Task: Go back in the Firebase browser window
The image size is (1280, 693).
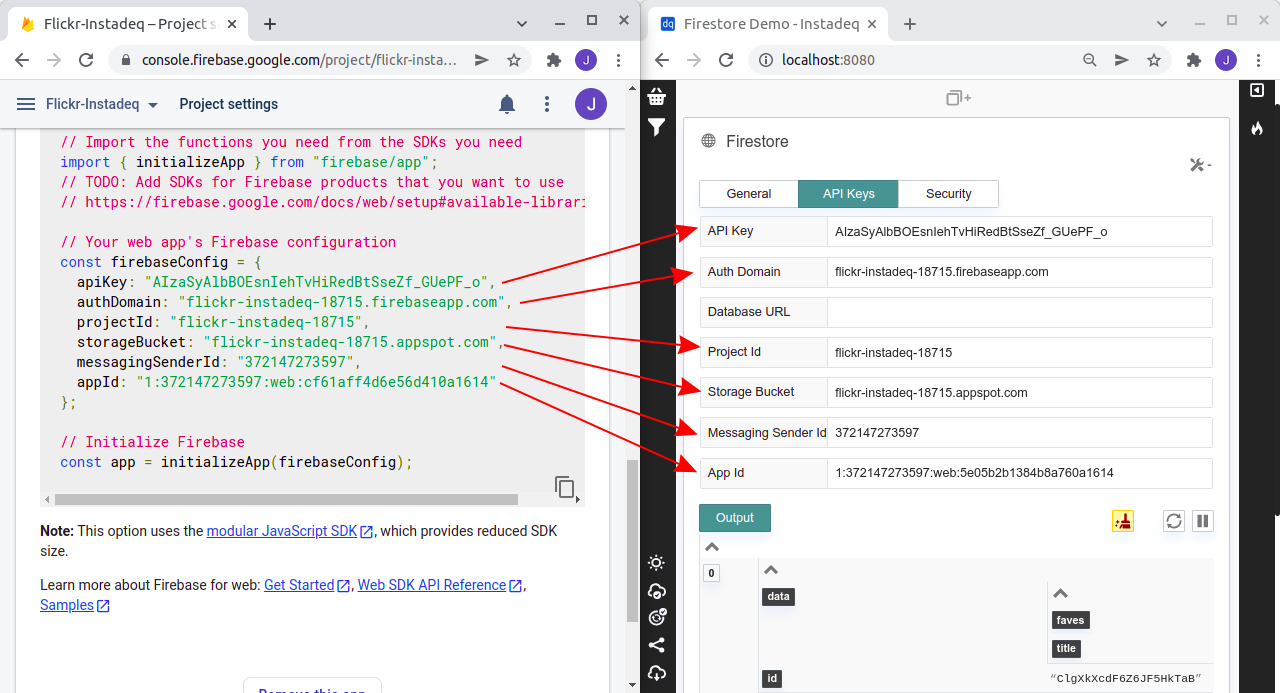Action: 23,60
